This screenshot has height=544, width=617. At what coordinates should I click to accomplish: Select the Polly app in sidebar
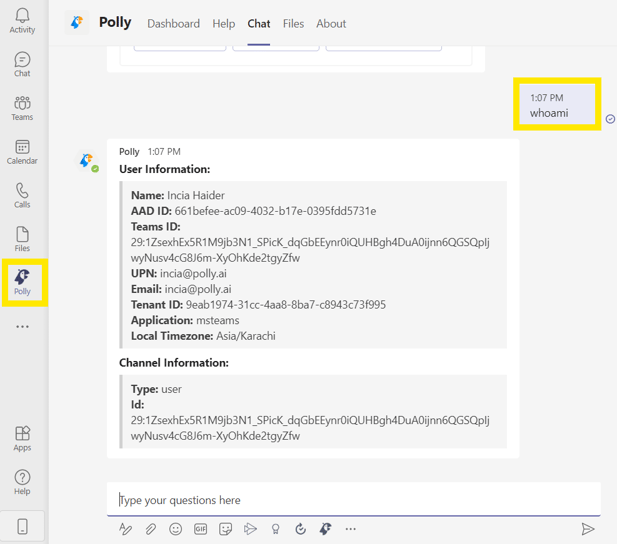(23, 282)
